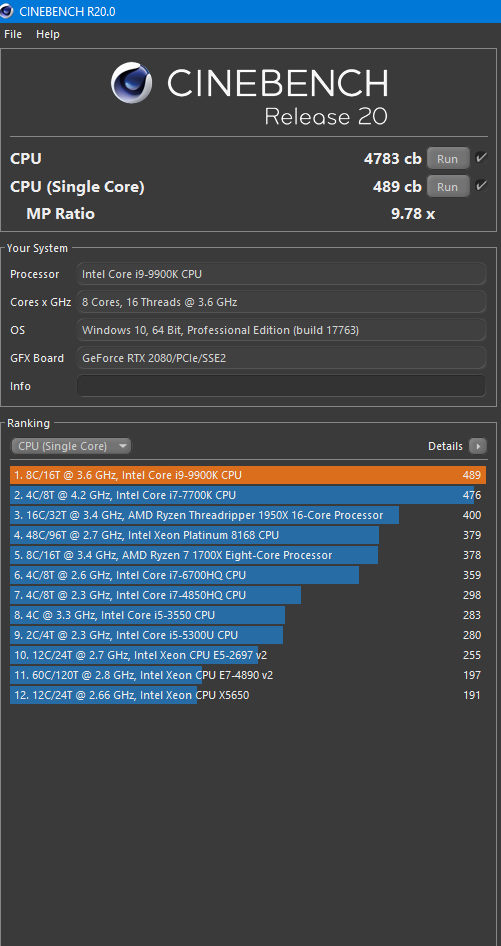Click the Info text field
Image resolution: width=501 pixels, height=946 pixels.
281,386
